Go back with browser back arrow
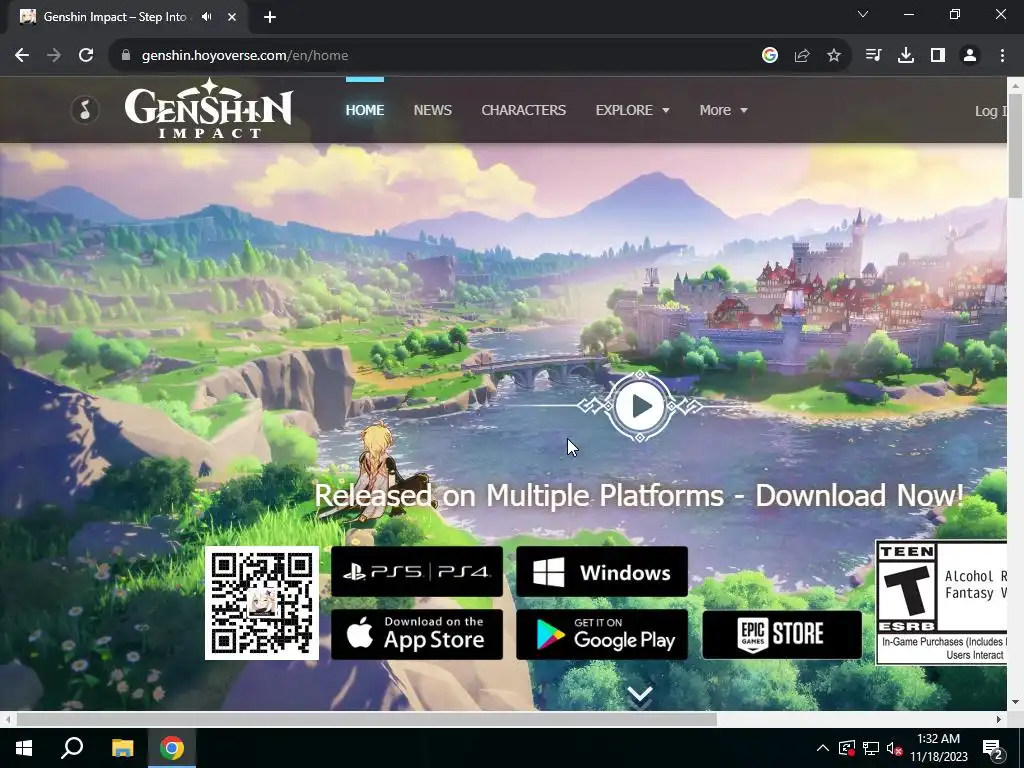Image resolution: width=1024 pixels, height=768 pixels. click(22, 56)
